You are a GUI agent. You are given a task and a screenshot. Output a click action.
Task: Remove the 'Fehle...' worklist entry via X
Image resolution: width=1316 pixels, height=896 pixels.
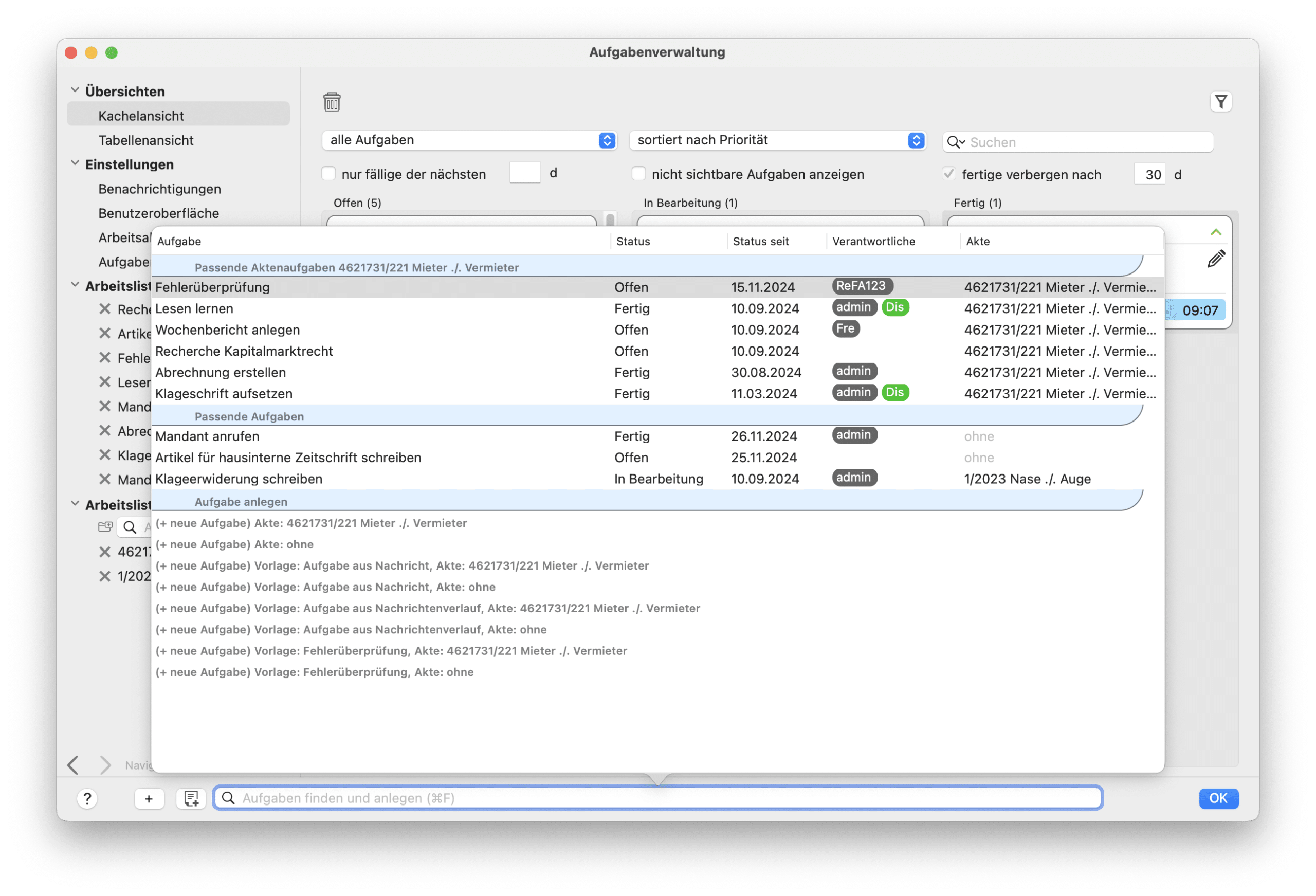click(105, 358)
